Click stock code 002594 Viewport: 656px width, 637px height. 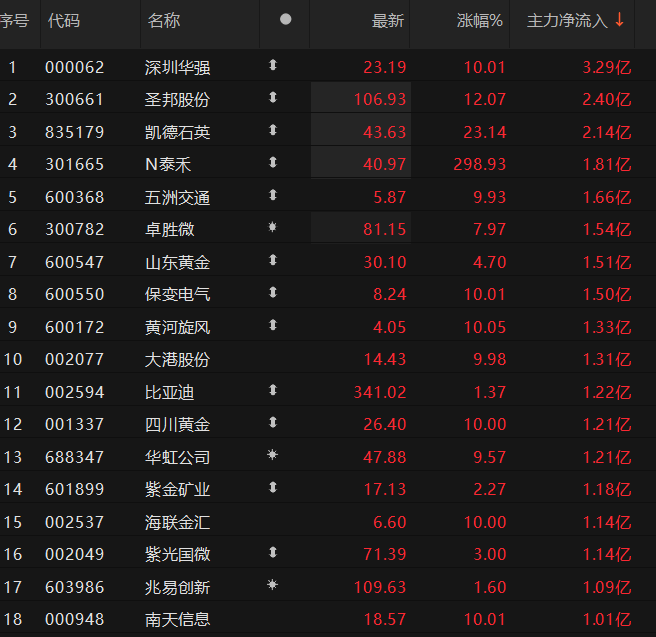pos(74,392)
